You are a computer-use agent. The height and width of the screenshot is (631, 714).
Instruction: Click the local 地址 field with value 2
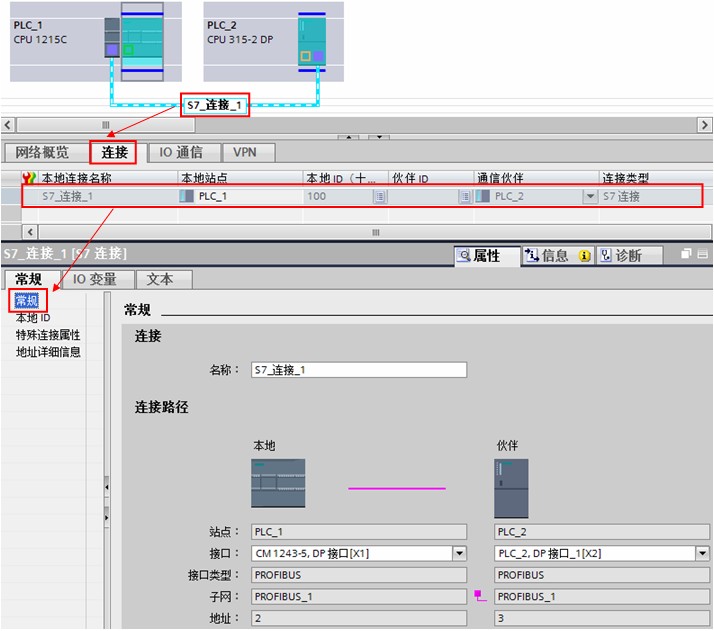click(359, 618)
